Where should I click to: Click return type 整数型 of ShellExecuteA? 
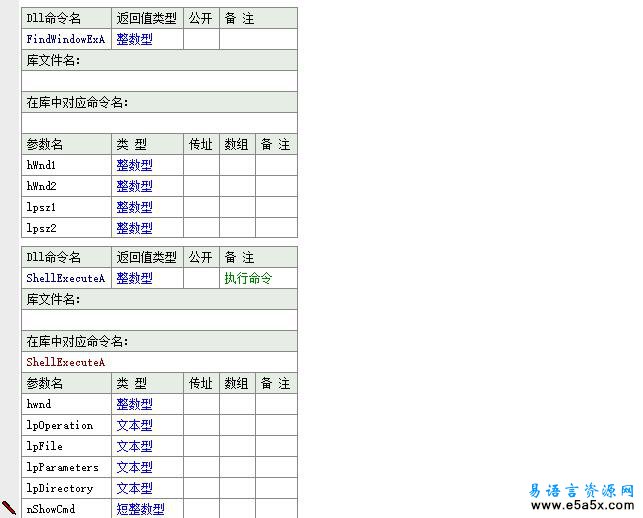134,278
